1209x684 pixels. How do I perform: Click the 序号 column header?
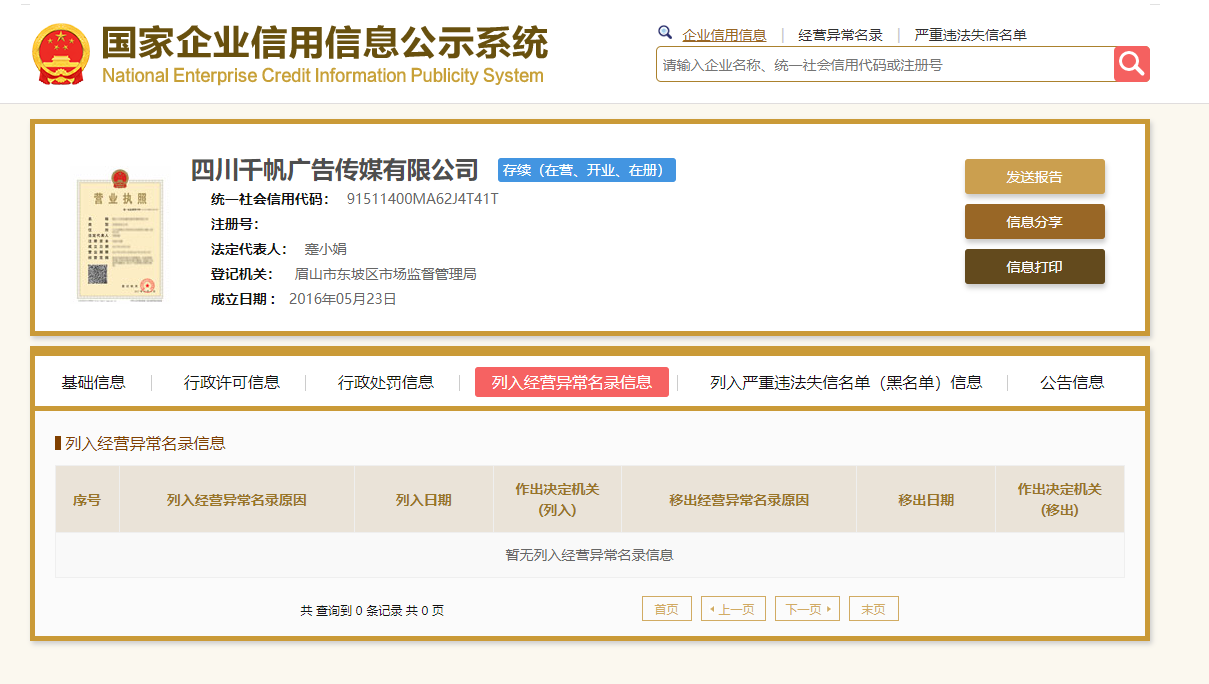pos(87,499)
